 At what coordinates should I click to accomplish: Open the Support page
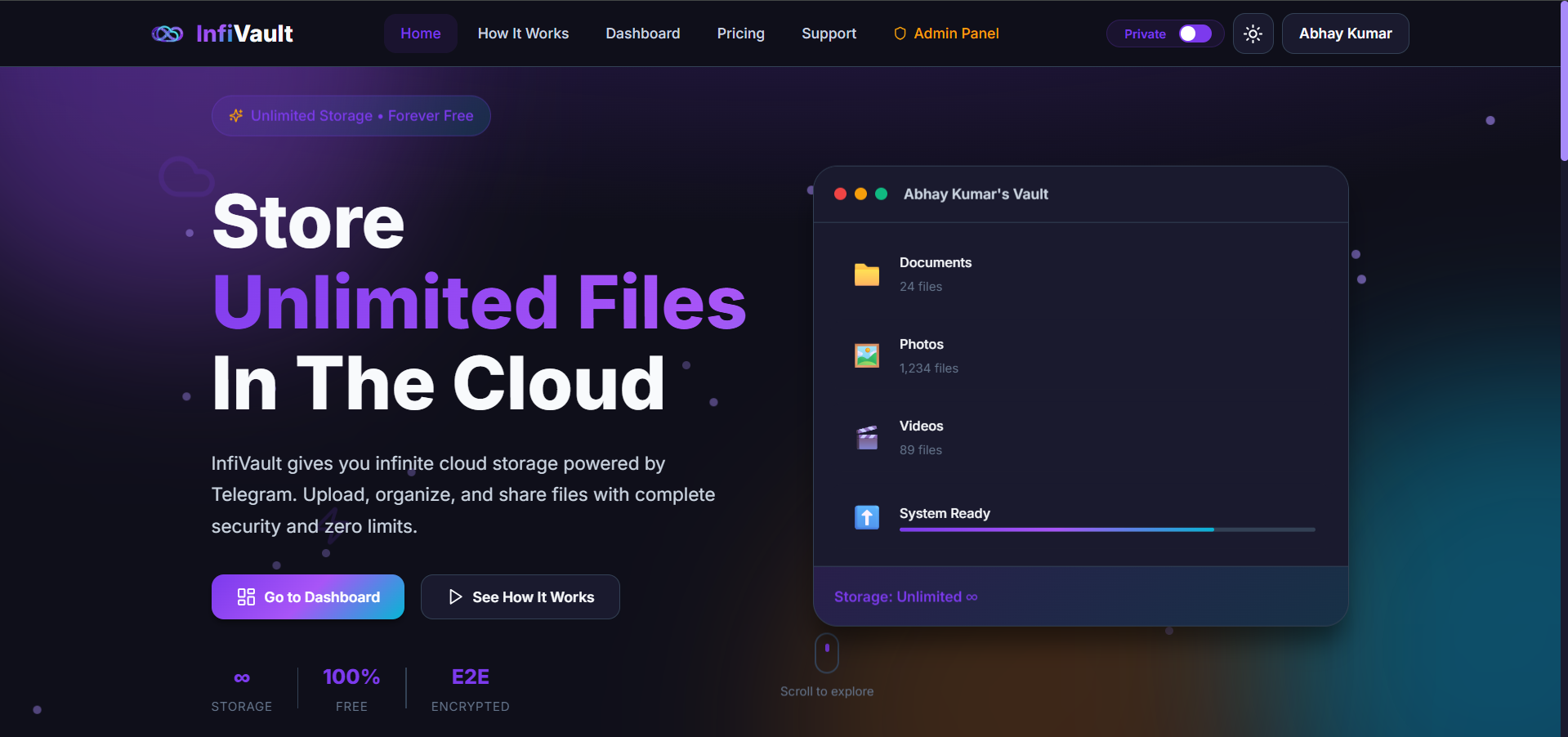coord(829,33)
